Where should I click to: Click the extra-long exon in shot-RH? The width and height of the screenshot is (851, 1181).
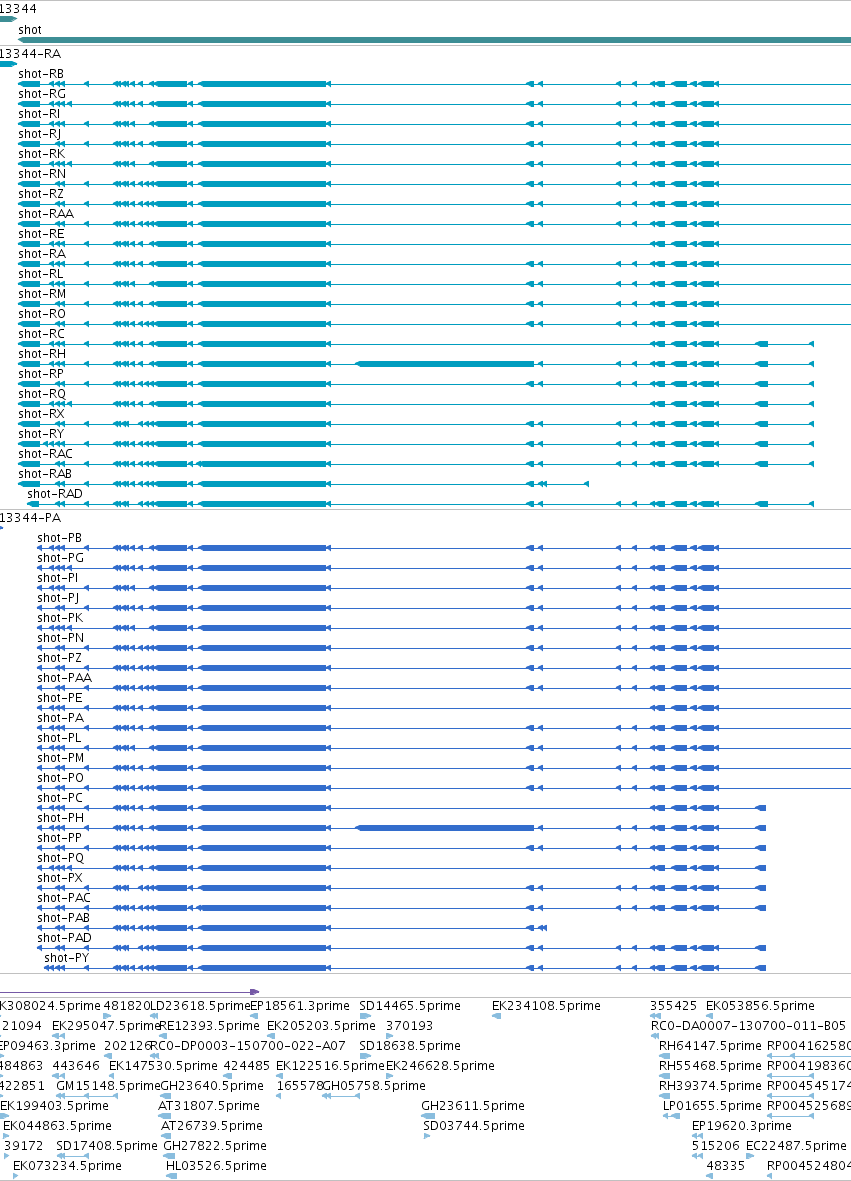click(x=444, y=364)
